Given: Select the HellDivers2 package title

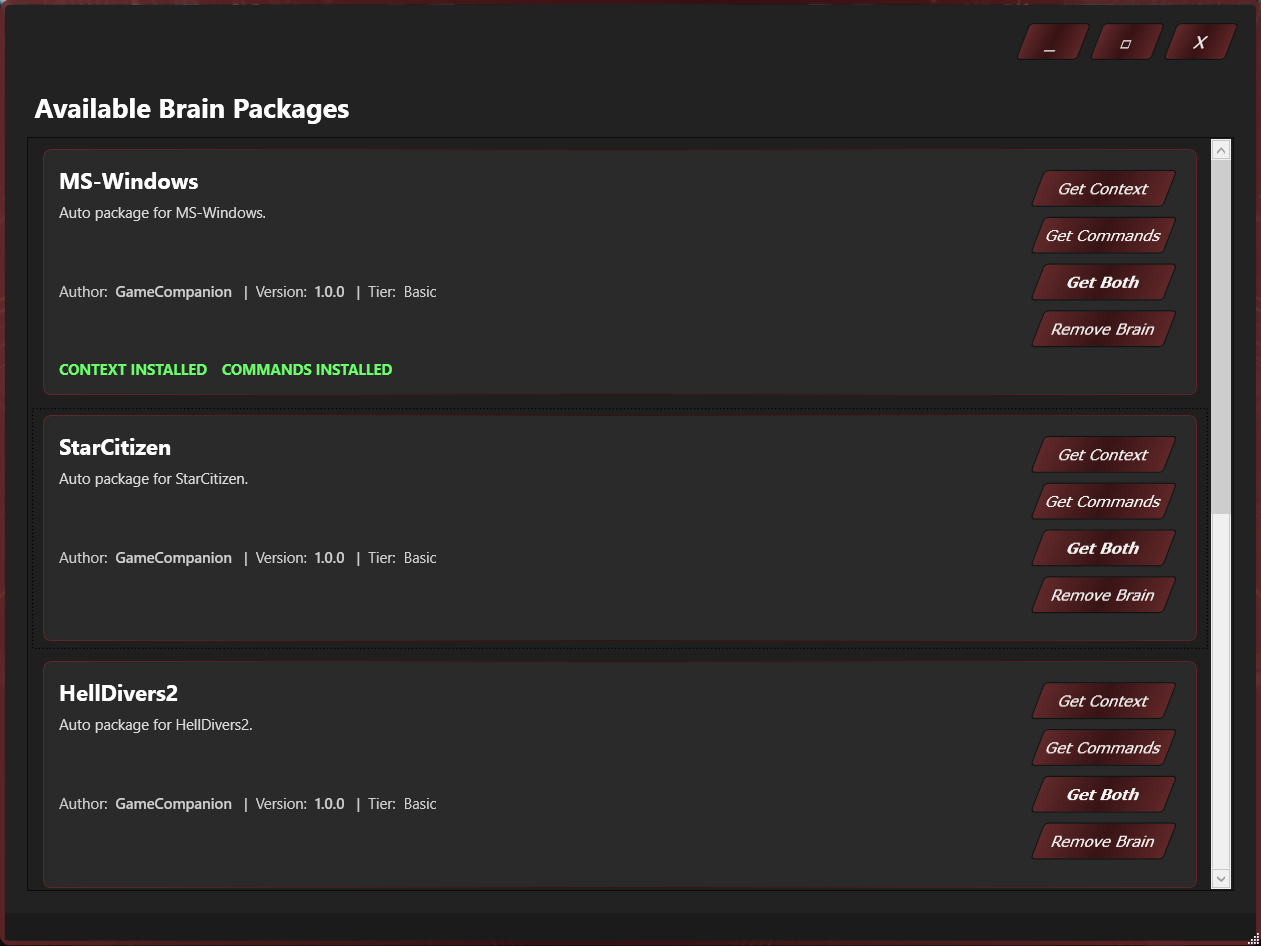Looking at the screenshot, I should point(118,693).
